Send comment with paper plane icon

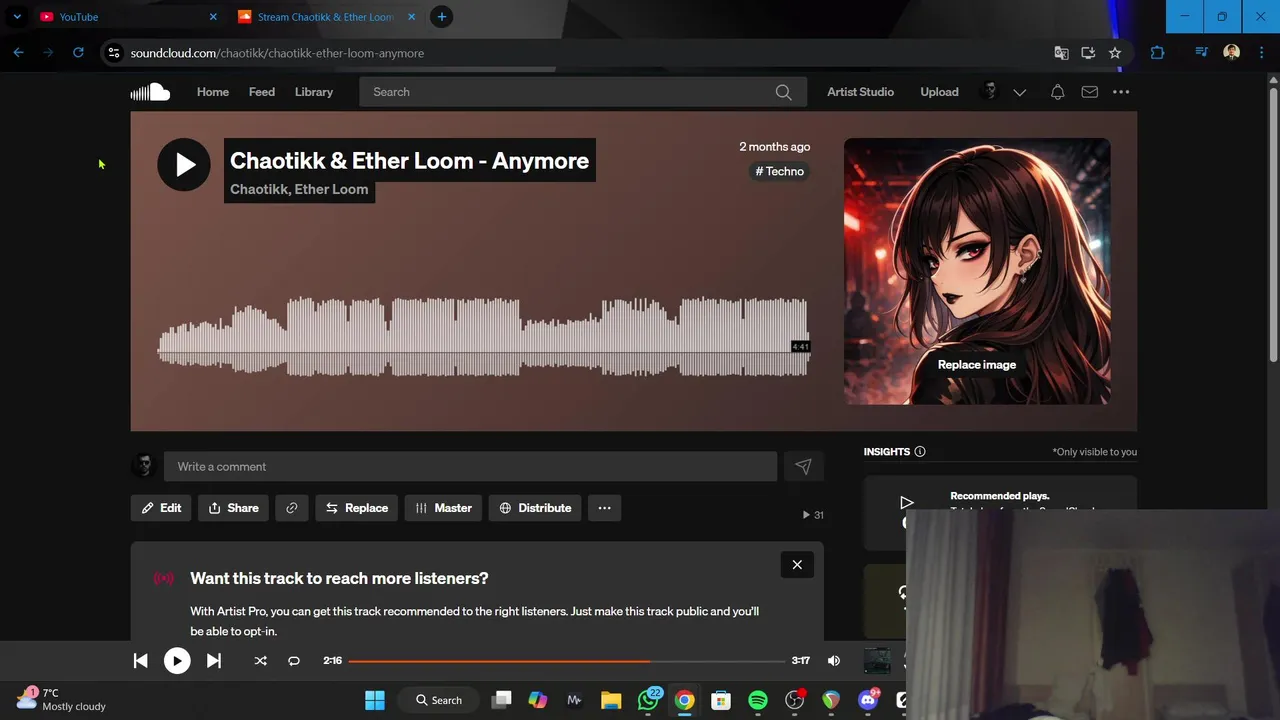coord(803,466)
